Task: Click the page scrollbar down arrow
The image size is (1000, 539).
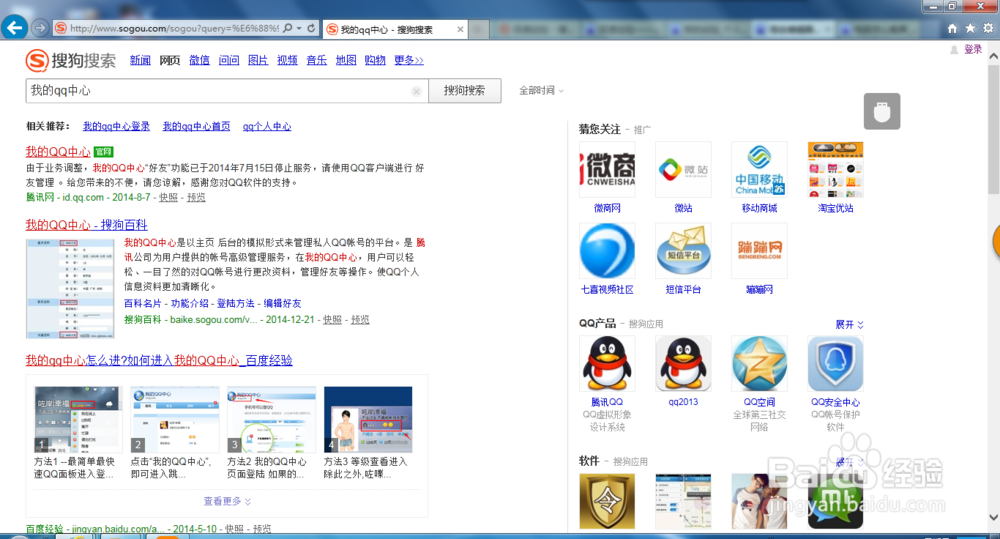Action: tap(994, 518)
